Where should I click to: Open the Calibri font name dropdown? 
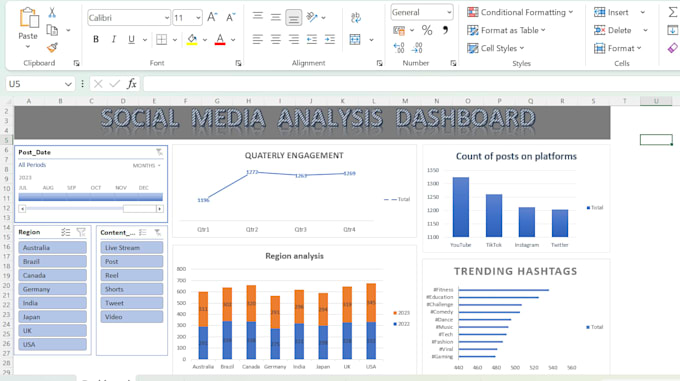pyautogui.click(x=167, y=18)
